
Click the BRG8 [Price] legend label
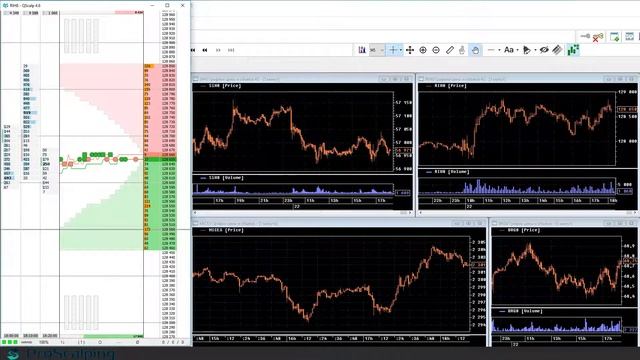[x=524, y=230]
